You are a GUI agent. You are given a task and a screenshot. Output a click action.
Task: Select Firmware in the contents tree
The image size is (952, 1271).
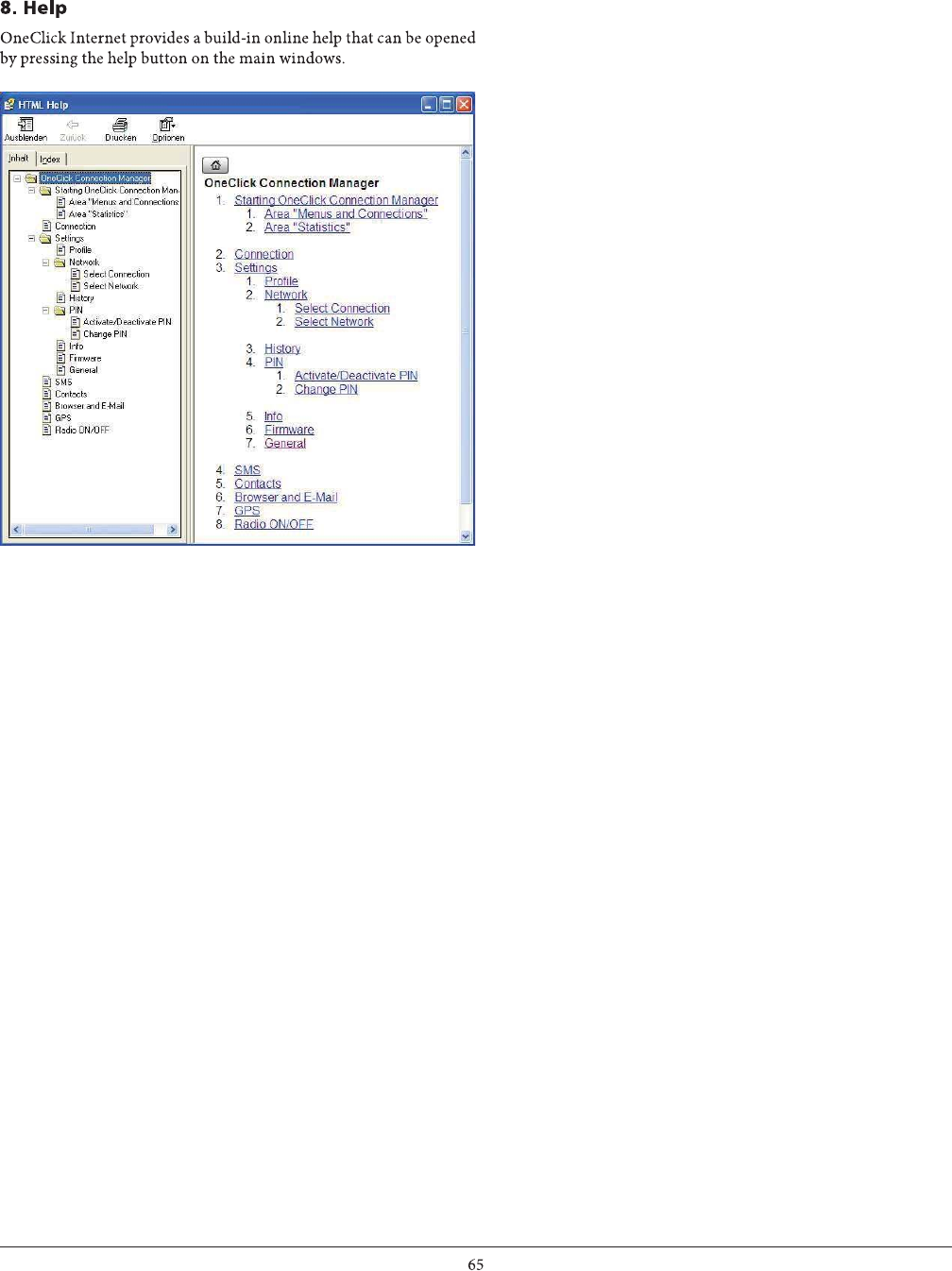(x=85, y=359)
